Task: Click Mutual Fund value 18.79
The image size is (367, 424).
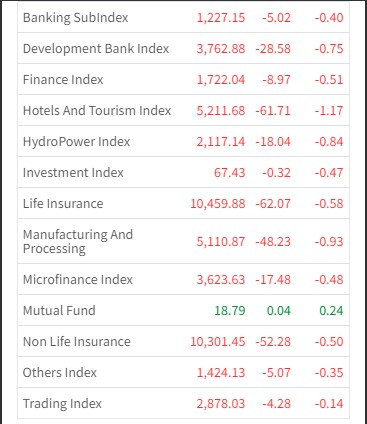Action: (230, 311)
